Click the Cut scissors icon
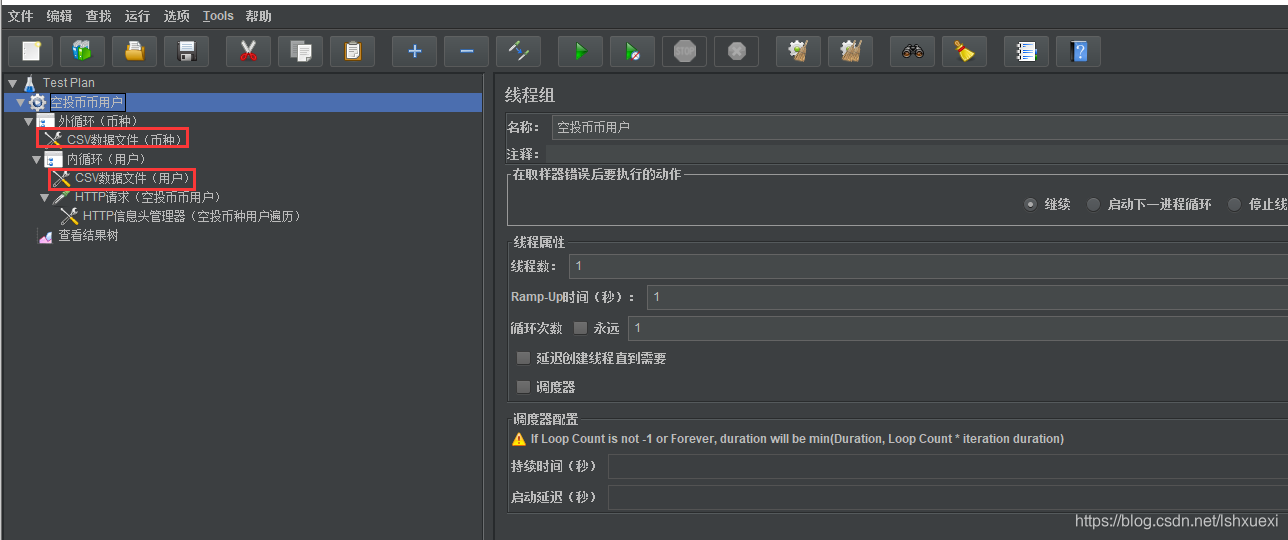The image size is (1288, 540). pos(248,51)
